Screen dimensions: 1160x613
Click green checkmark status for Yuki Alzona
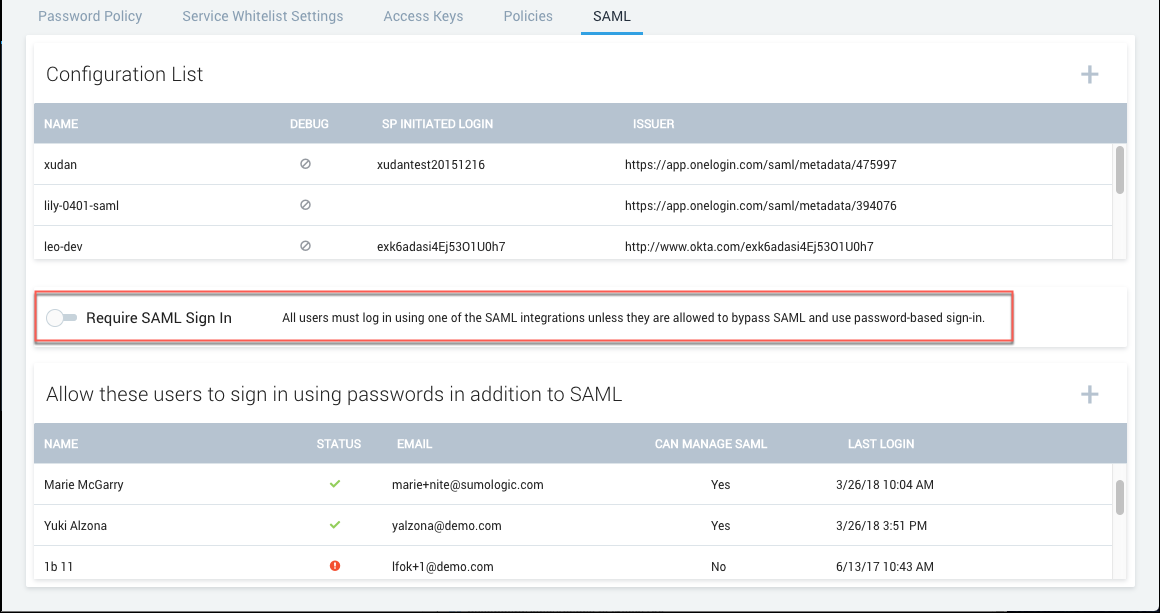(x=335, y=525)
